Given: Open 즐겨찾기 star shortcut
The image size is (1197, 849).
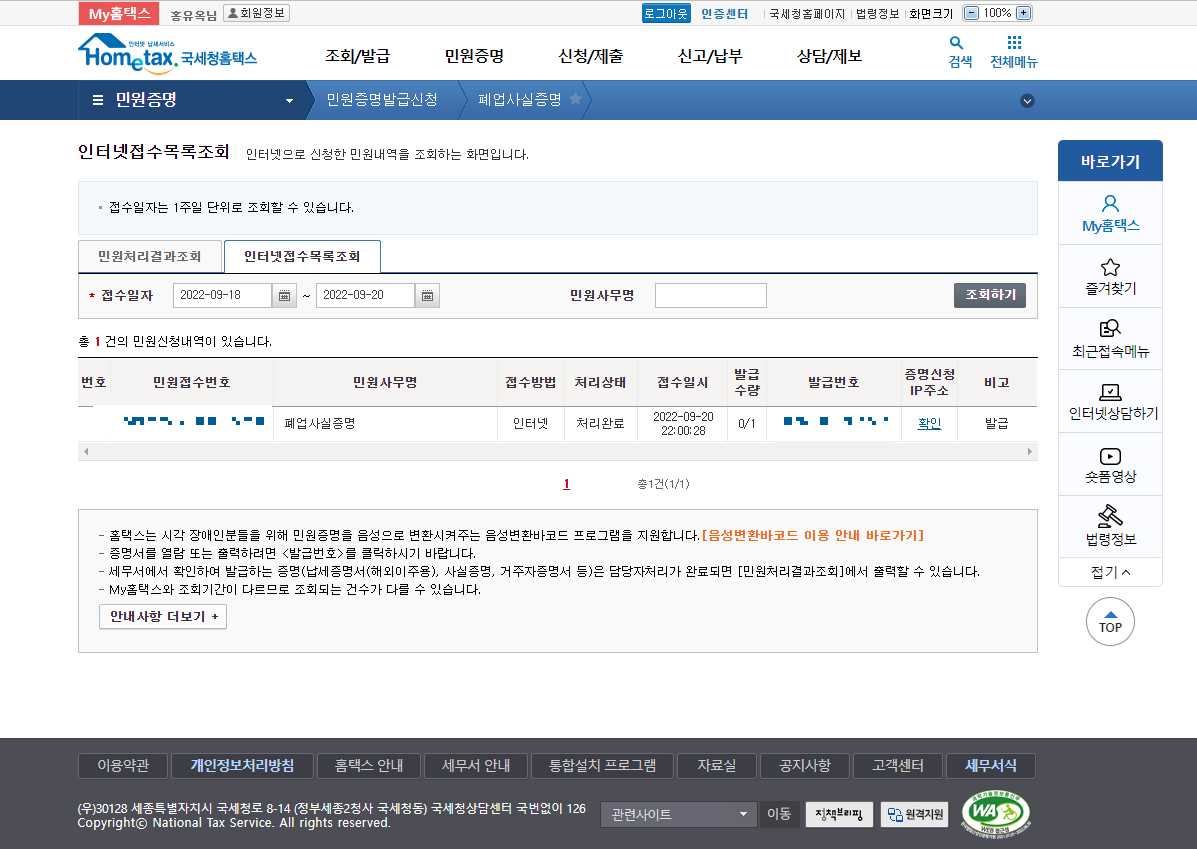Looking at the screenshot, I should pyautogui.click(x=1110, y=276).
